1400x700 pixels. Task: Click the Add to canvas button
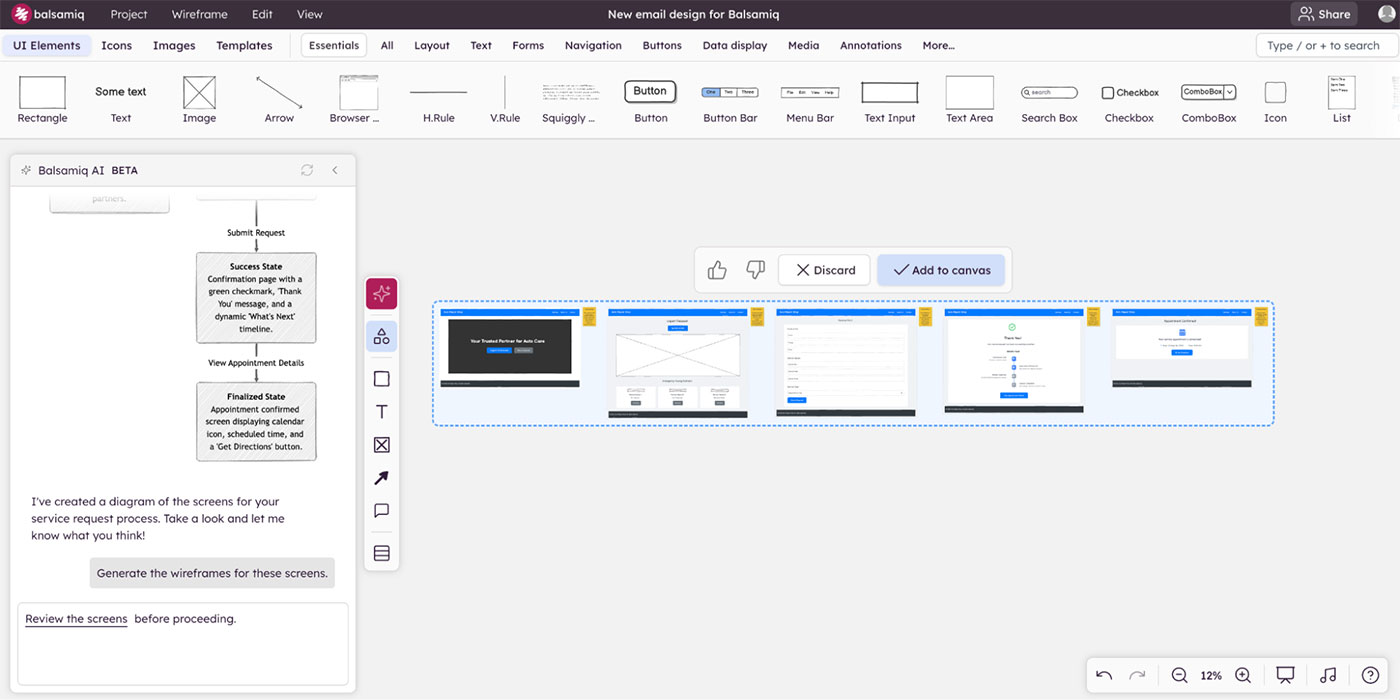click(x=941, y=269)
